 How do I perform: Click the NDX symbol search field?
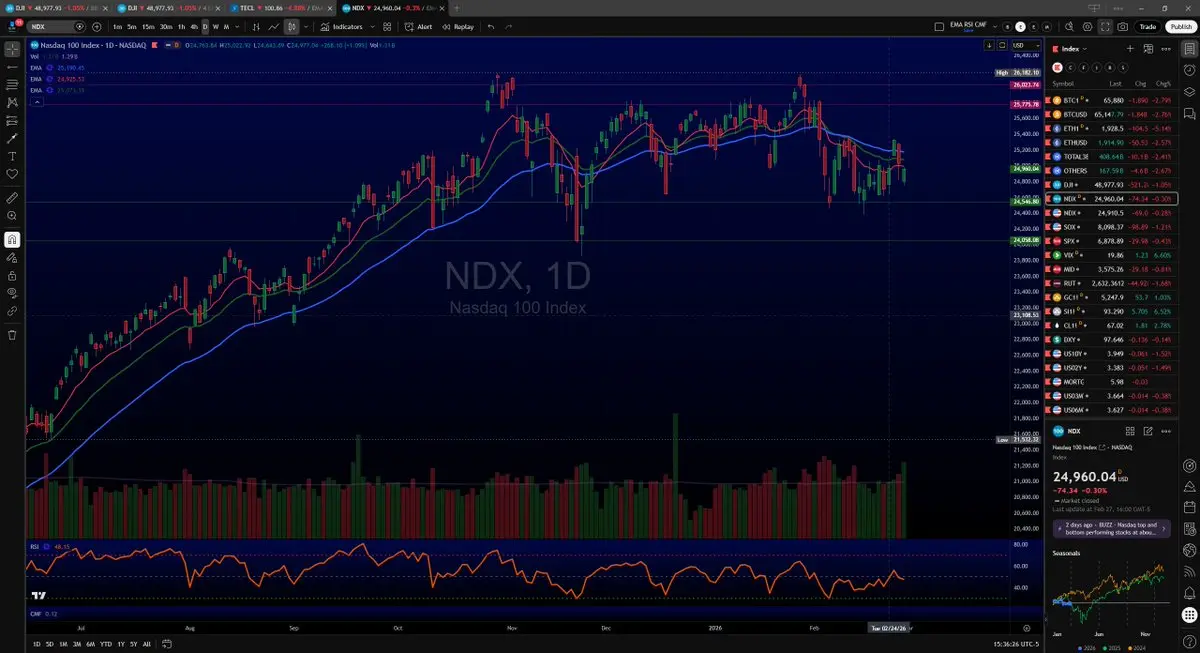point(56,27)
